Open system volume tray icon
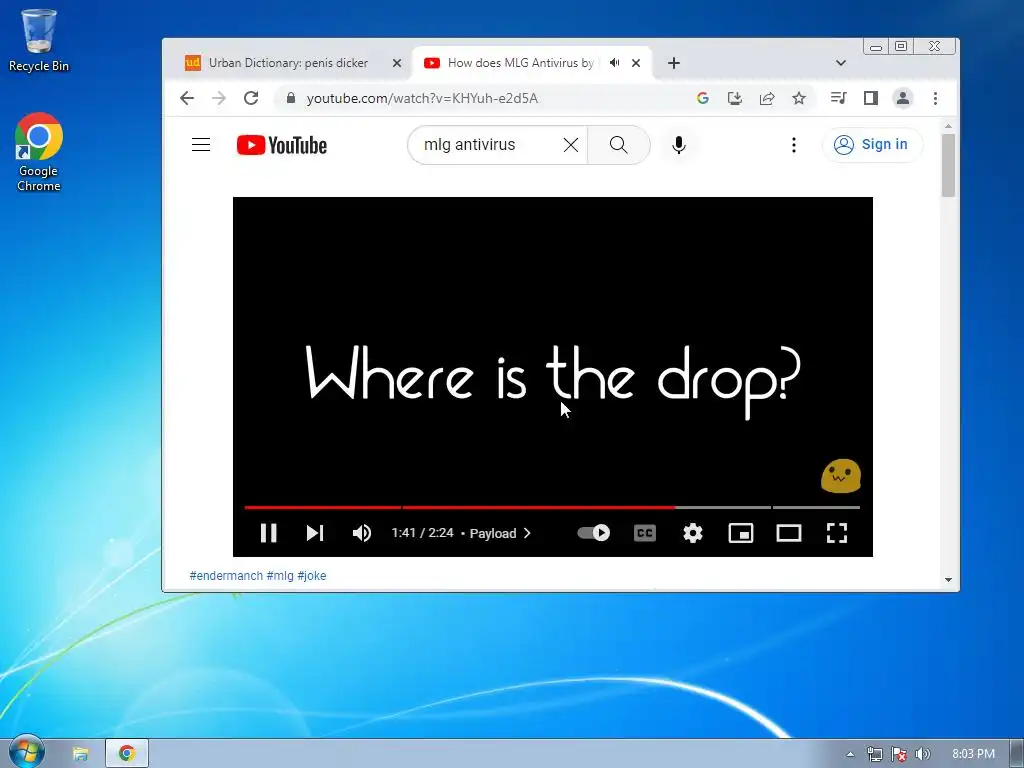Image resolution: width=1024 pixels, height=768 pixels. [x=922, y=754]
